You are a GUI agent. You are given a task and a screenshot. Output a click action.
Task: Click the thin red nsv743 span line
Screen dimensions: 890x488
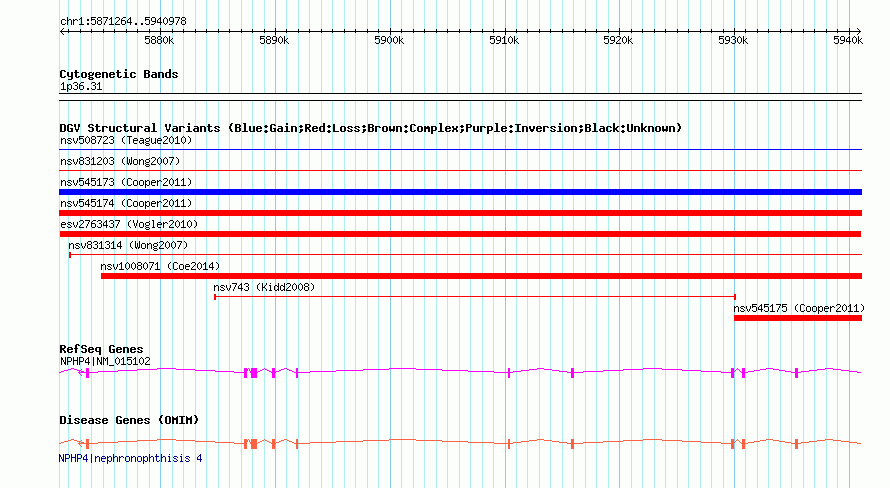pos(475,297)
